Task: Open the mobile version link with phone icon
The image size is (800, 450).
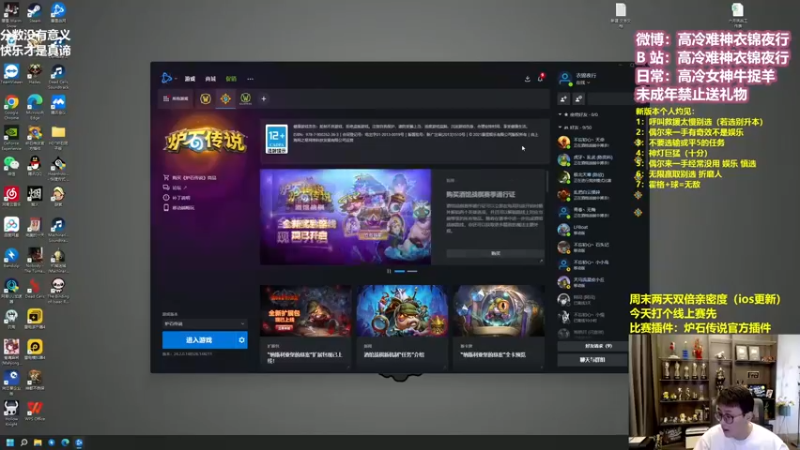Action: [179, 208]
